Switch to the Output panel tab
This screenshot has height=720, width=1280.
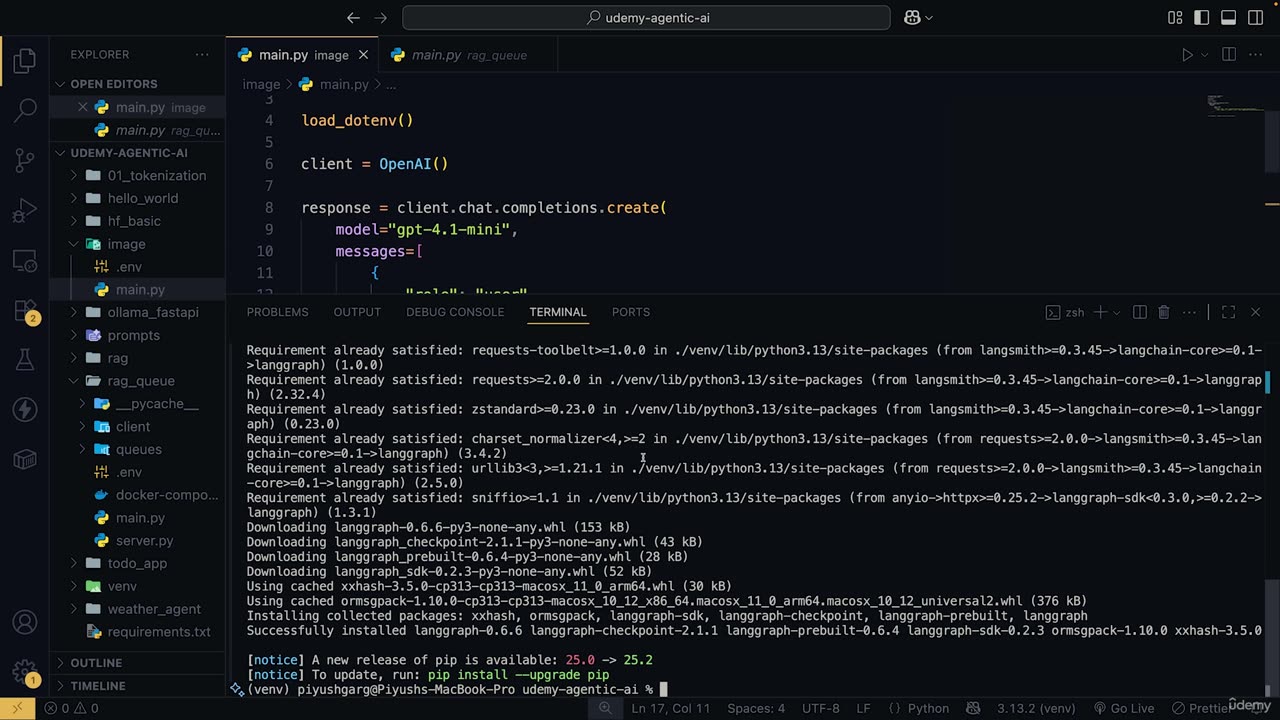[357, 312]
